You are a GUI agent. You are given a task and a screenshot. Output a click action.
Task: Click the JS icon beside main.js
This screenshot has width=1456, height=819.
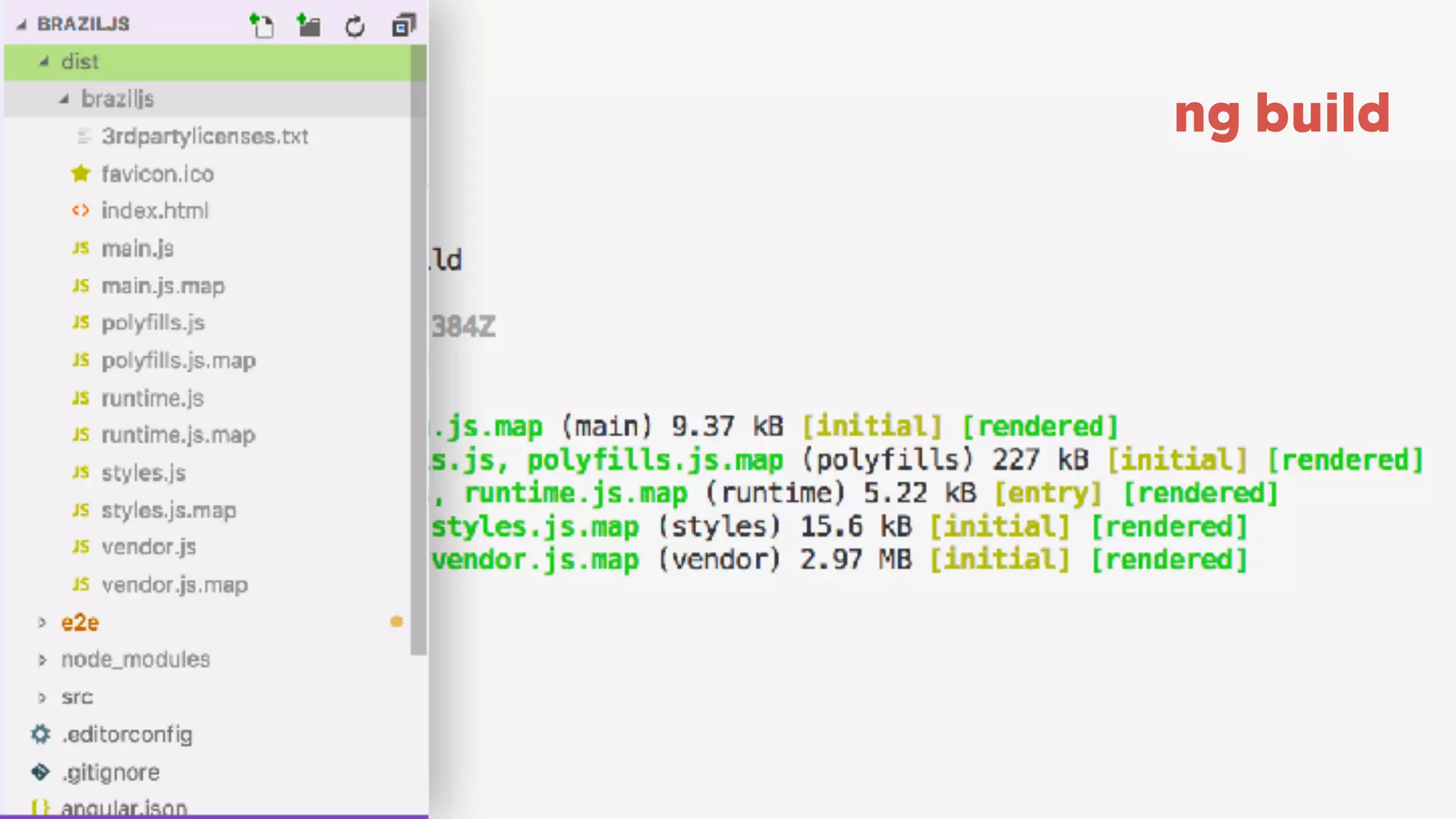[x=81, y=248]
